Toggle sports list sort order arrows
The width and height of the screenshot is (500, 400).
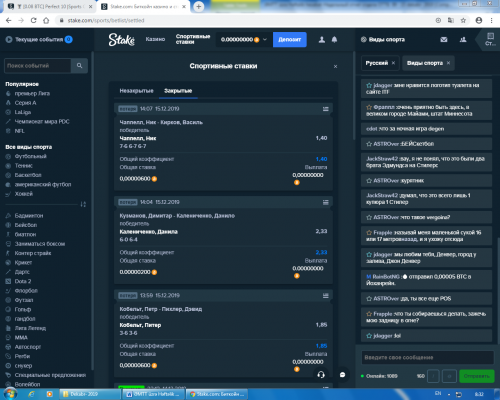click(x=83, y=204)
